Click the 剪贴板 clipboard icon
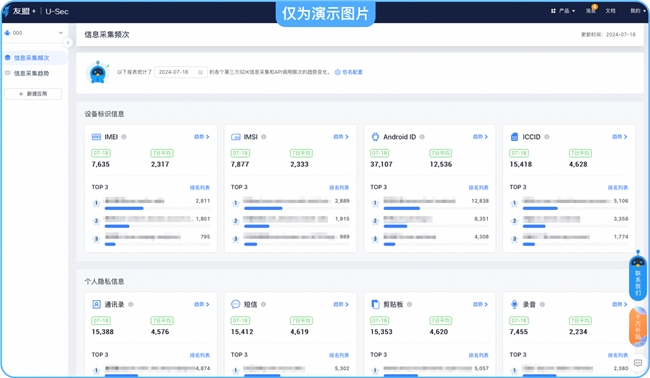The height and width of the screenshot is (378, 650). pos(375,304)
